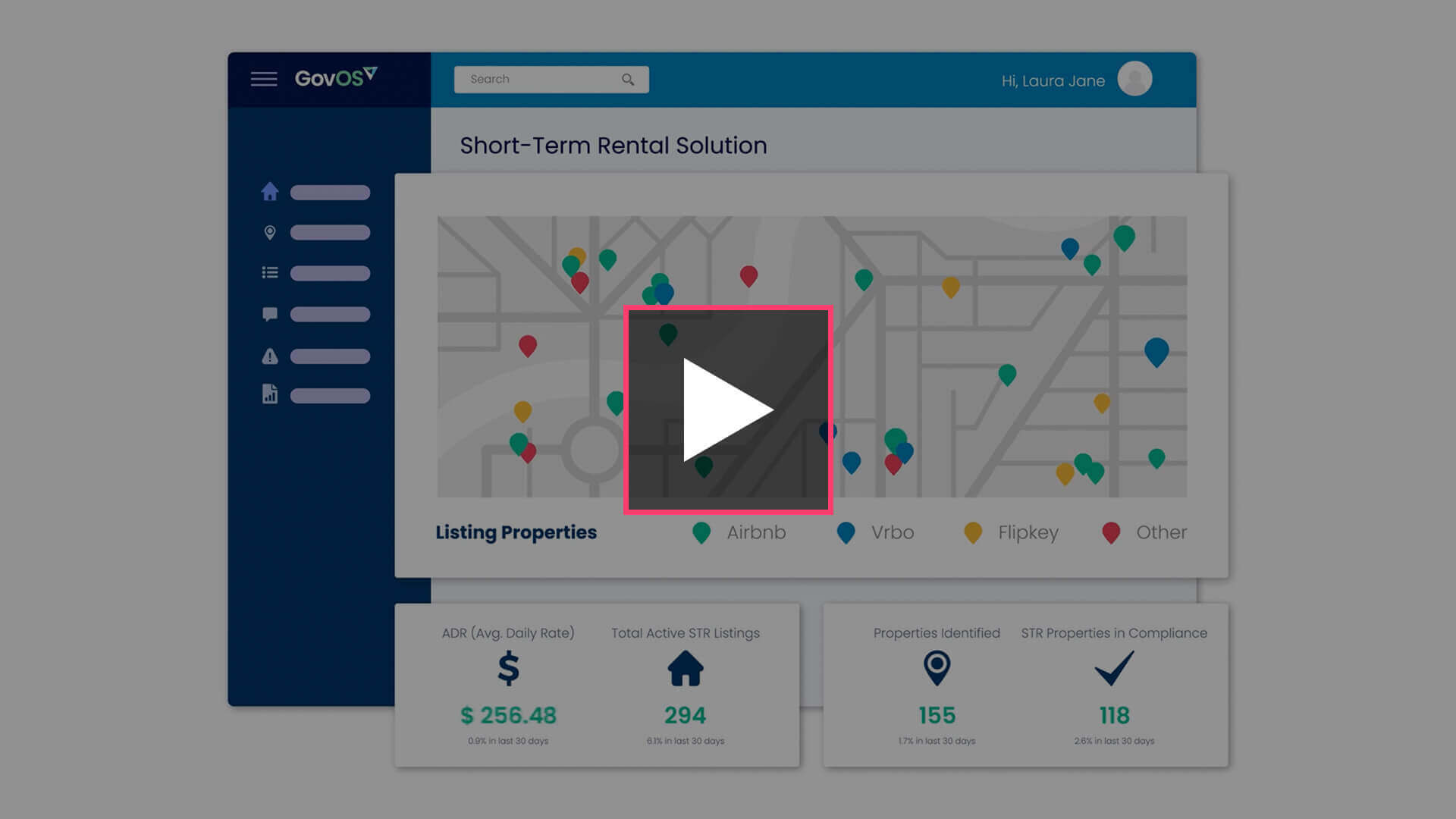Click the red pin at the map's top center
The height and width of the screenshot is (819, 1456).
coord(748,276)
